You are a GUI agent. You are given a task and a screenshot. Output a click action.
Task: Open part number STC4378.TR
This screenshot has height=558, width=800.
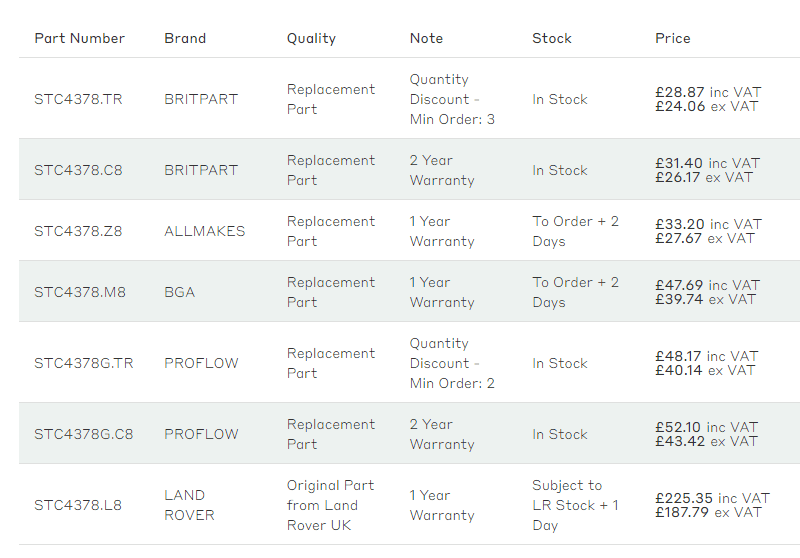coord(79,99)
